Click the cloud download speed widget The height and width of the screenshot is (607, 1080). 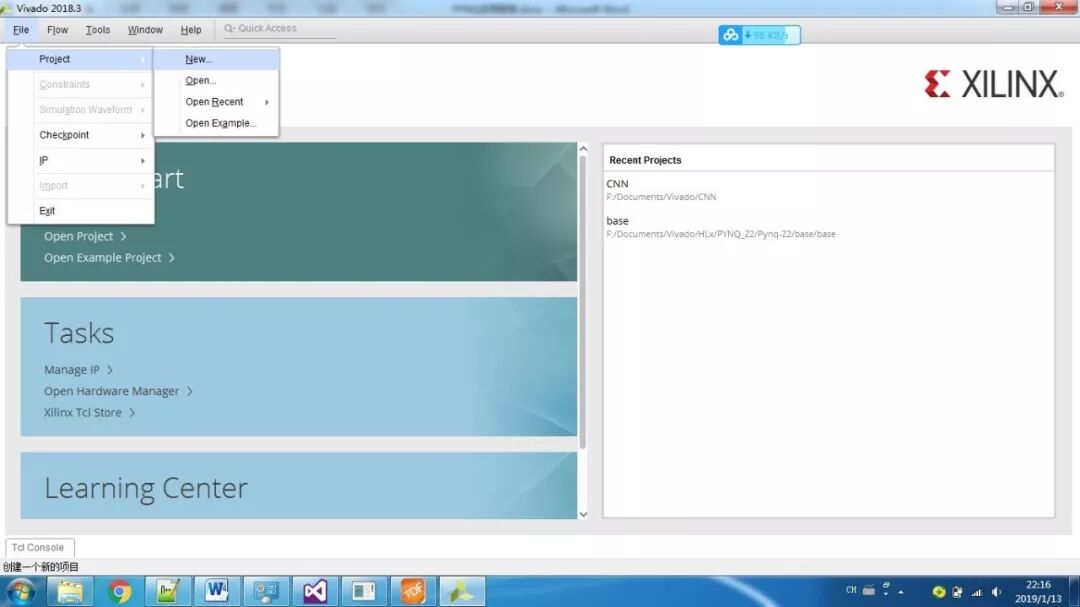pos(759,35)
